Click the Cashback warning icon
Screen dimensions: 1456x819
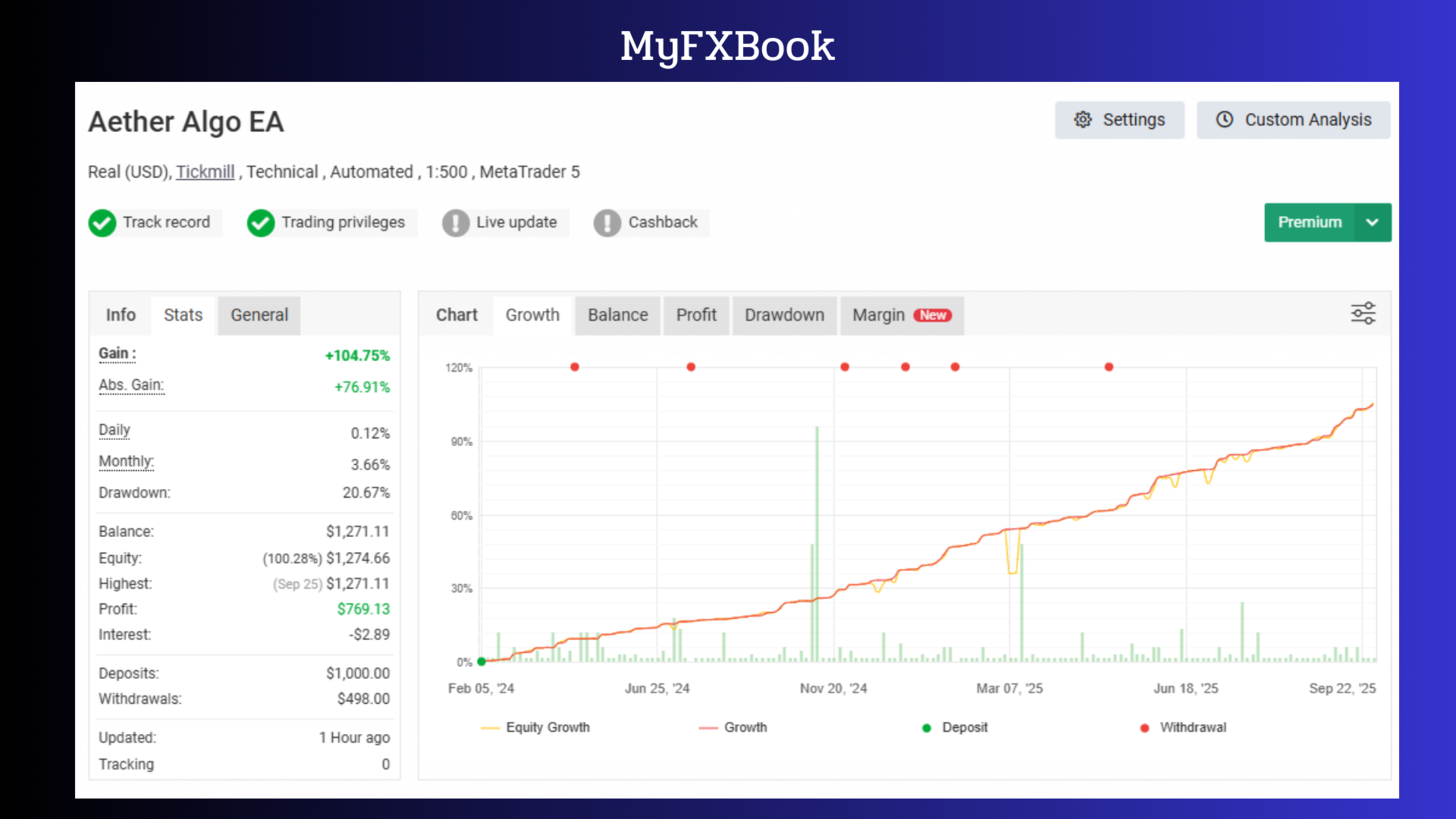(607, 223)
